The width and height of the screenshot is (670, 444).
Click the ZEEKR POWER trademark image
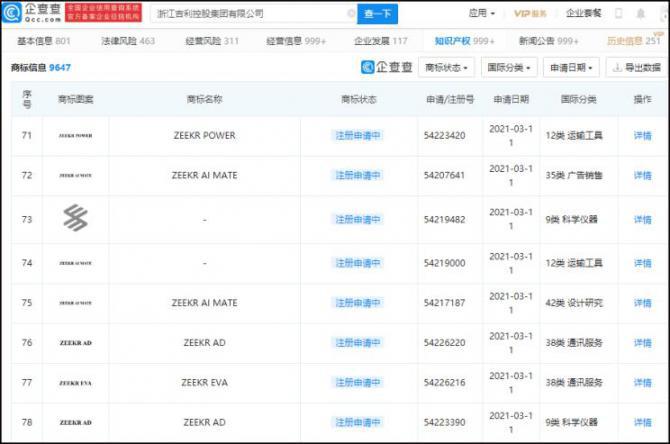click(75, 136)
